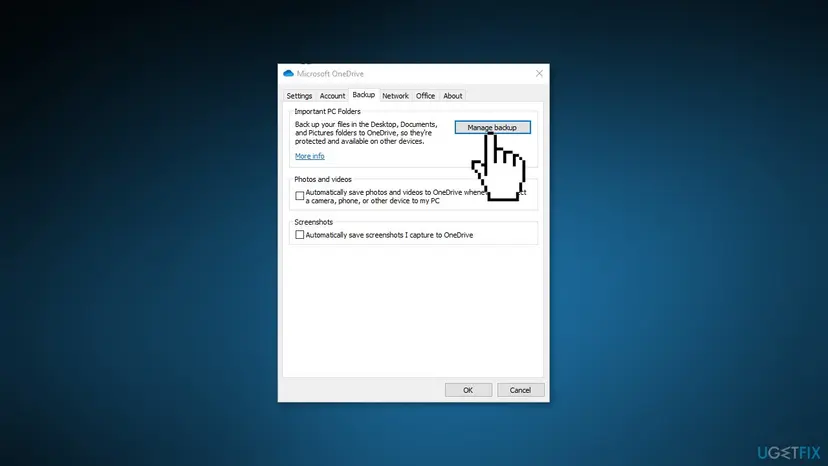Image resolution: width=828 pixels, height=466 pixels.
Task: Click the 'Microsoft OneDrive' window title
Action: 330,73
